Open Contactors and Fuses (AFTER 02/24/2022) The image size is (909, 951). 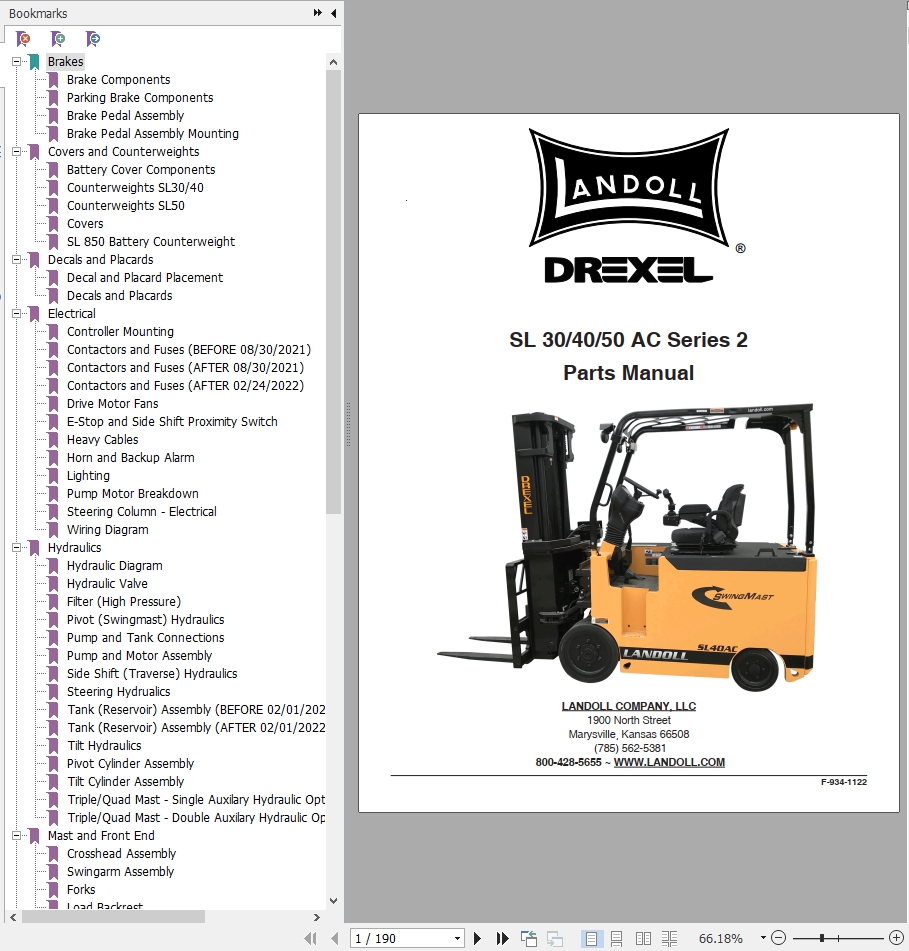tap(185, 386)
